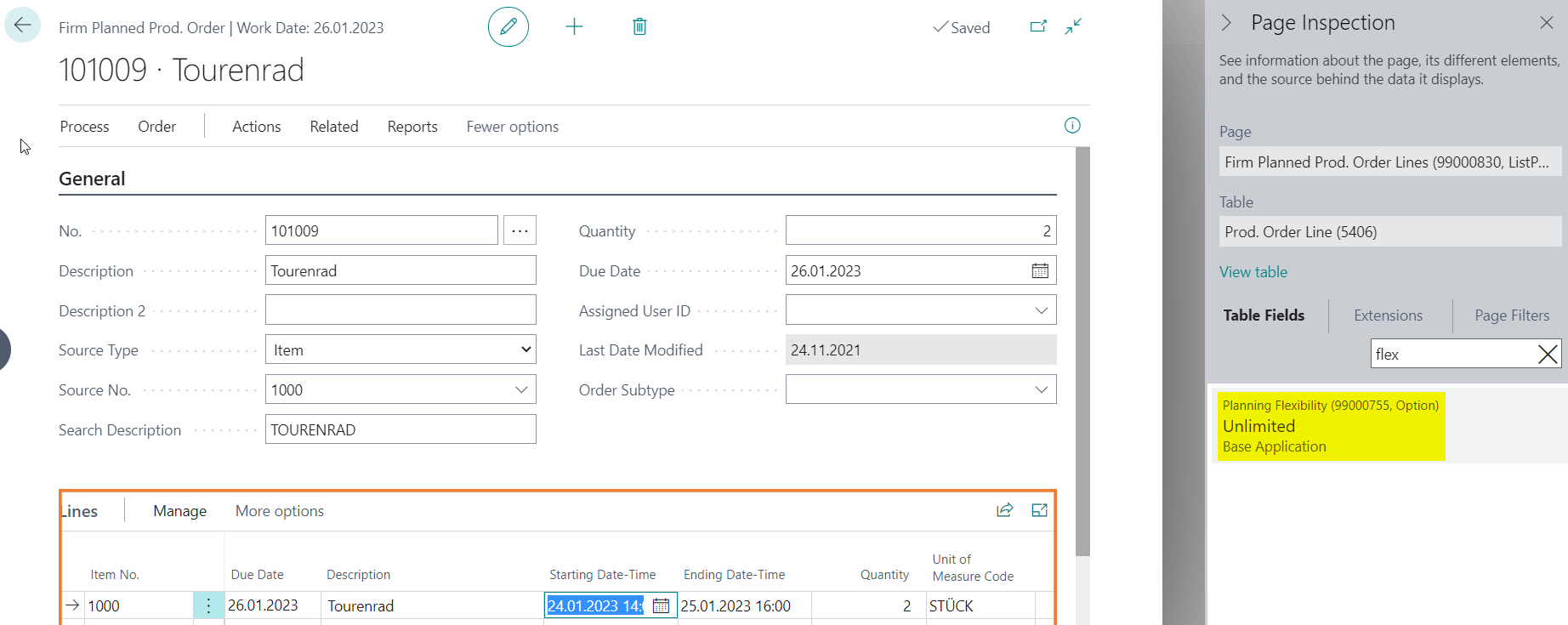Click the share icon in Lines section
Viewport: 1568px width, 625px height.
(x=1004, y=510)
